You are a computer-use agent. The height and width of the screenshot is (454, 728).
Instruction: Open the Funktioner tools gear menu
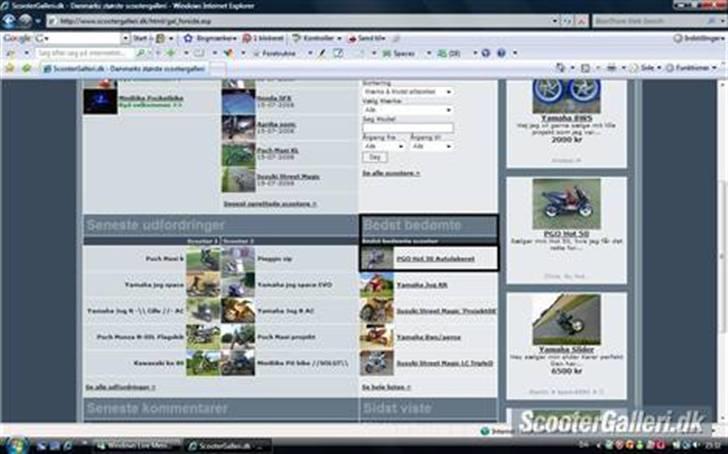692,68
